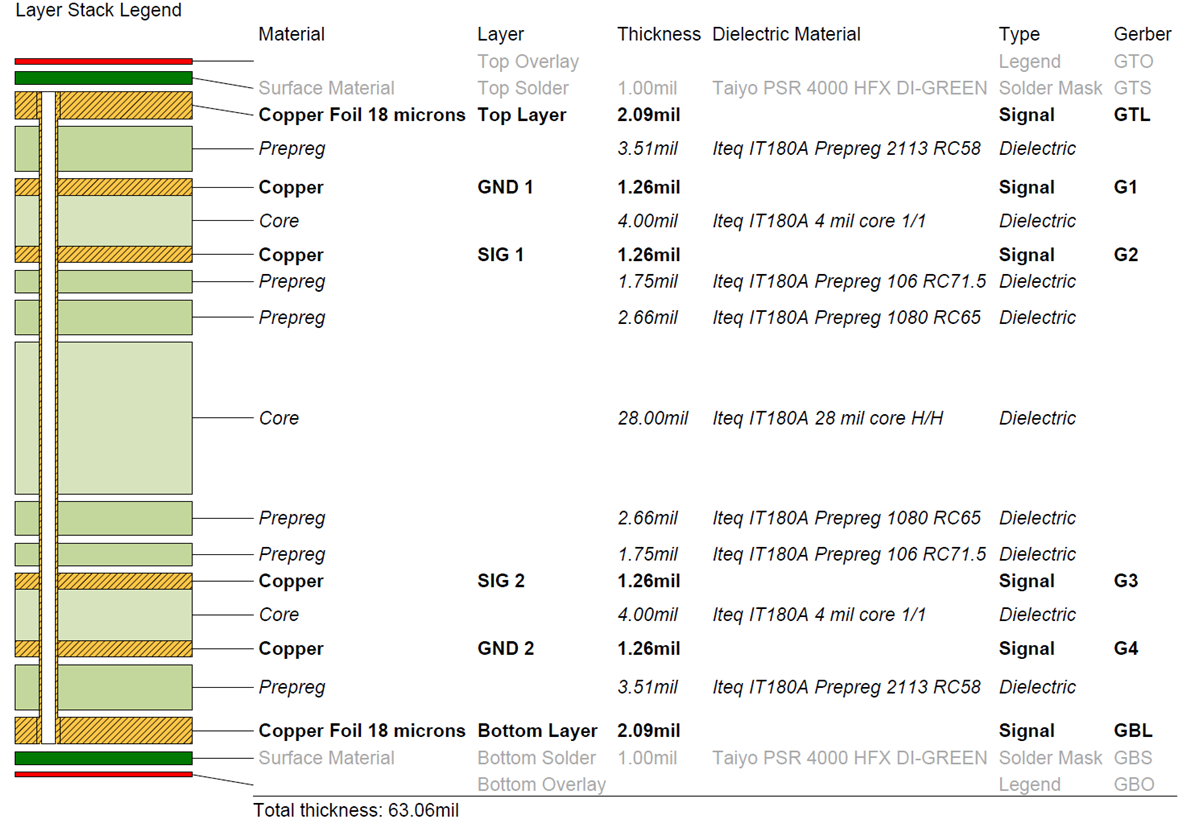Select the GND 2 layer name
This screenshot has width=1200, height=825.
(x=506, y=649)
